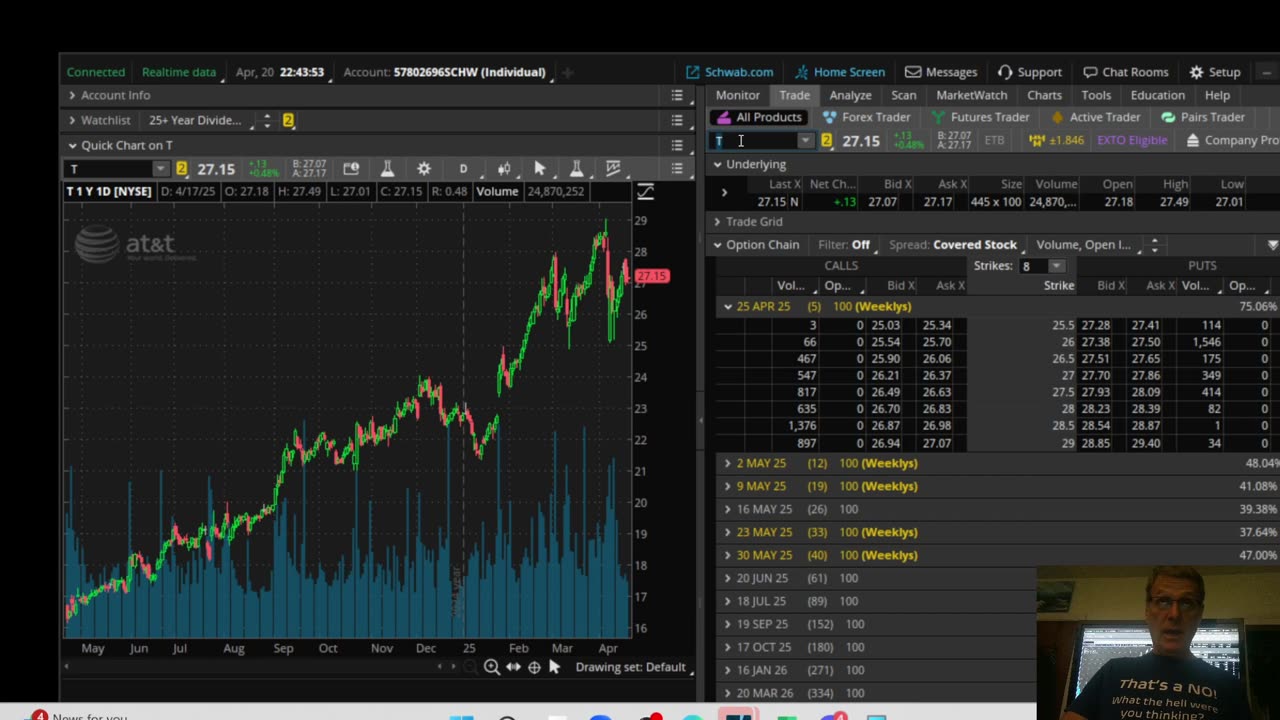The image size is (1280, 720).
Task: Collapse the 25 APR 25 expiration row
Action: (x=728, y=307)
